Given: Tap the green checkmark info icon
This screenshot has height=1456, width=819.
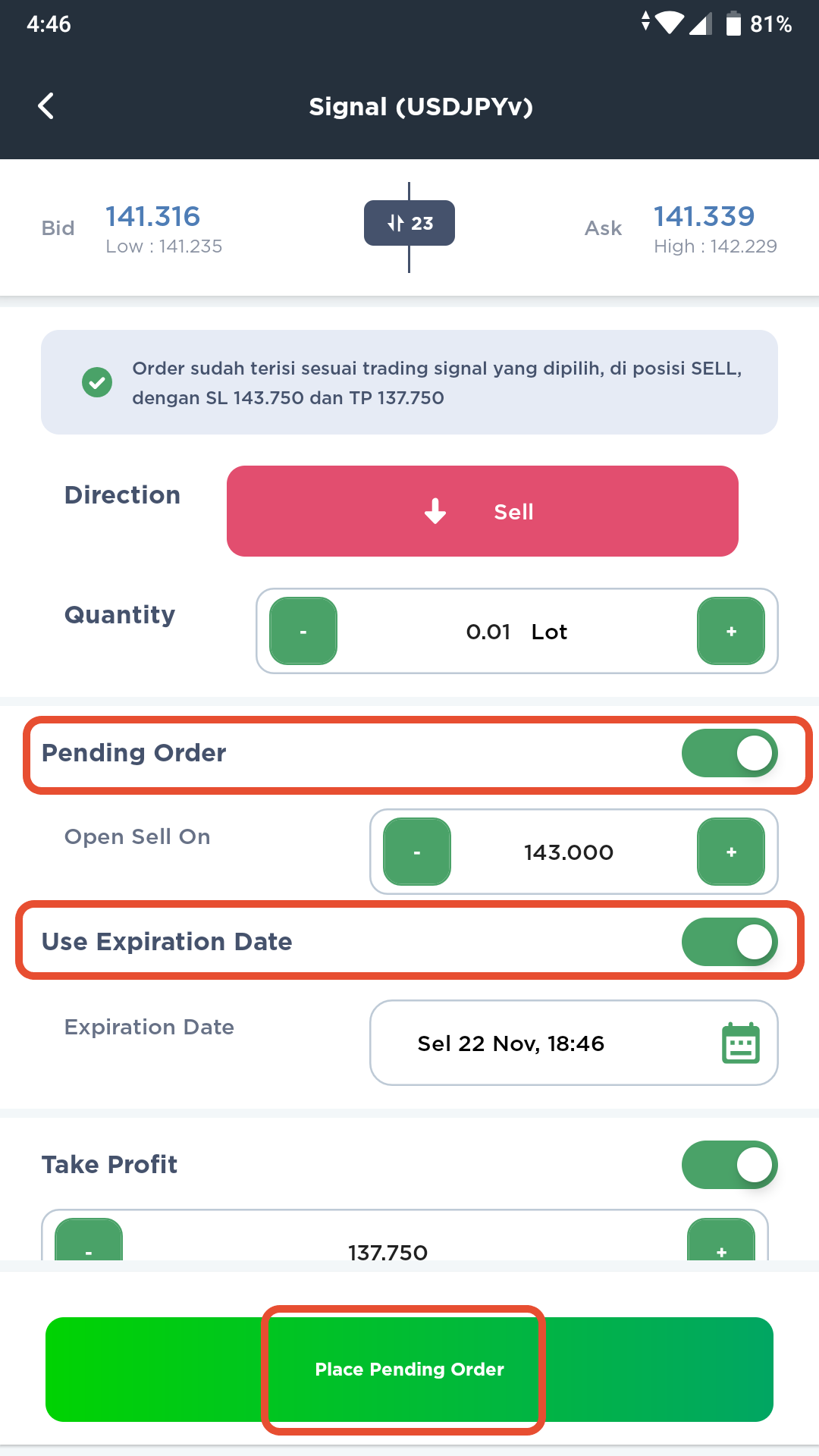Looking at the screenshot, I should click(97, 382).
